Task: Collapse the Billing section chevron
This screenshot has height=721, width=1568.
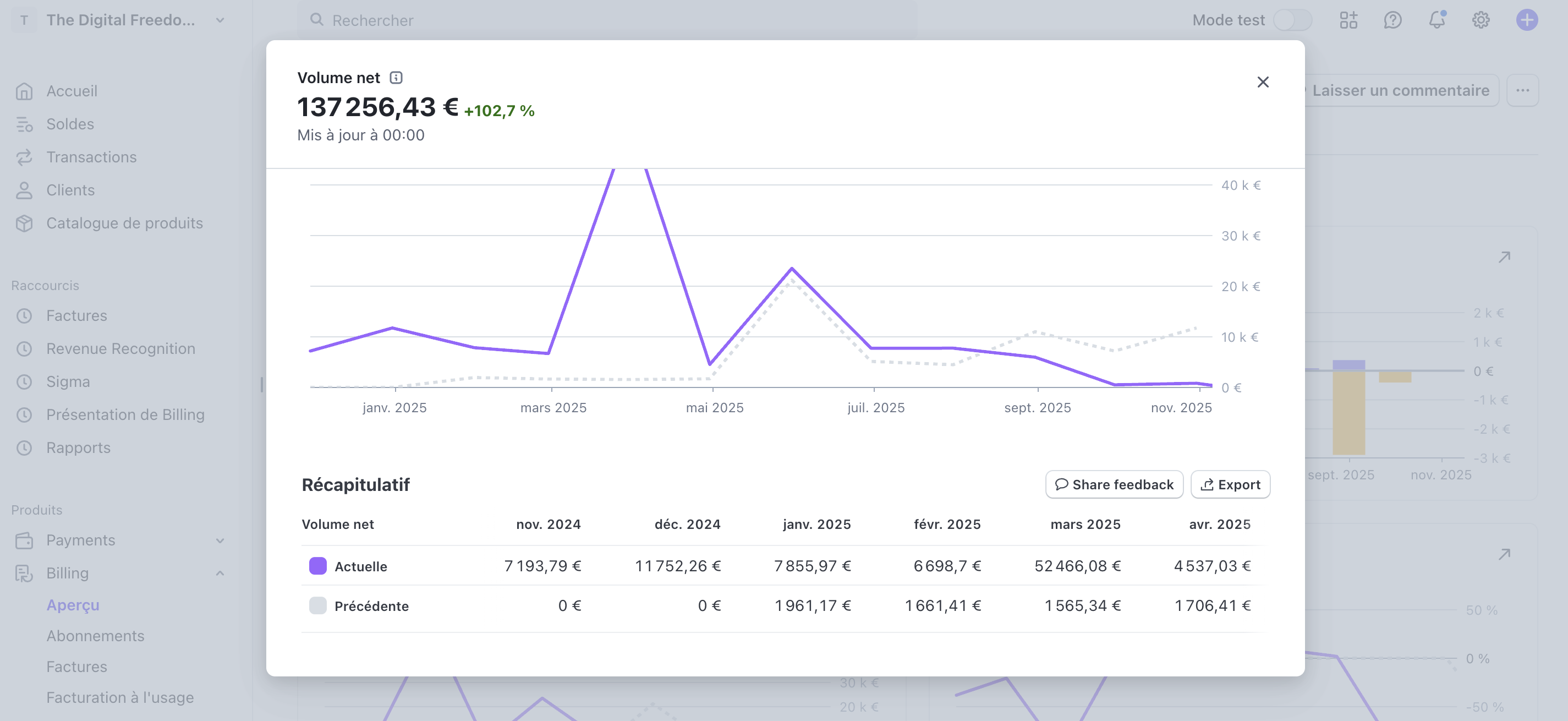Action: [220, 573]
